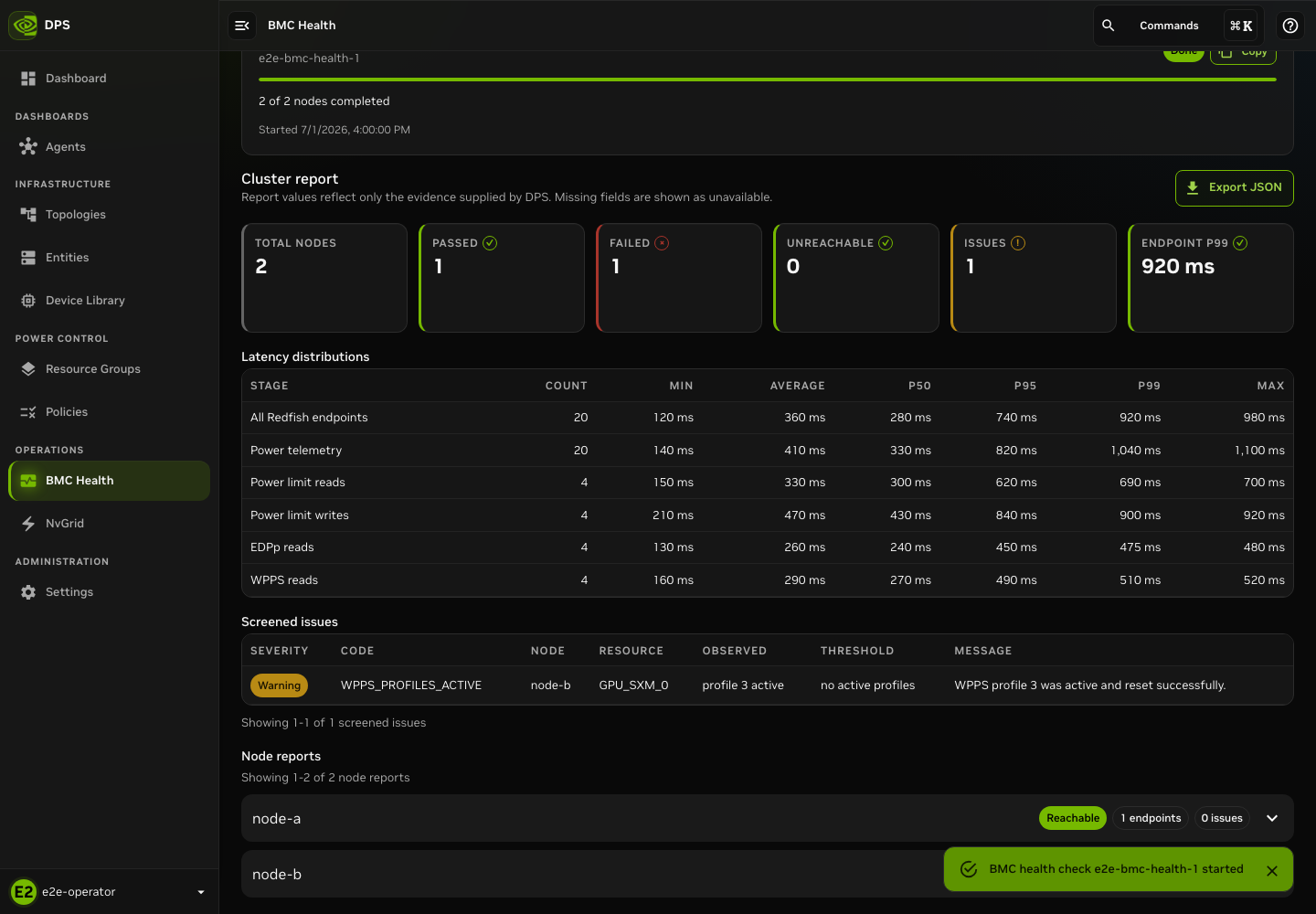Open Resource Groups

tap(109, 369)
